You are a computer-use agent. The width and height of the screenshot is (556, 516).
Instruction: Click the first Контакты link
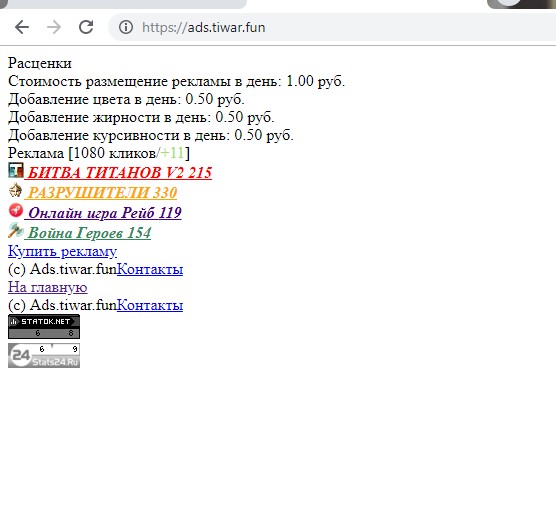150,270
